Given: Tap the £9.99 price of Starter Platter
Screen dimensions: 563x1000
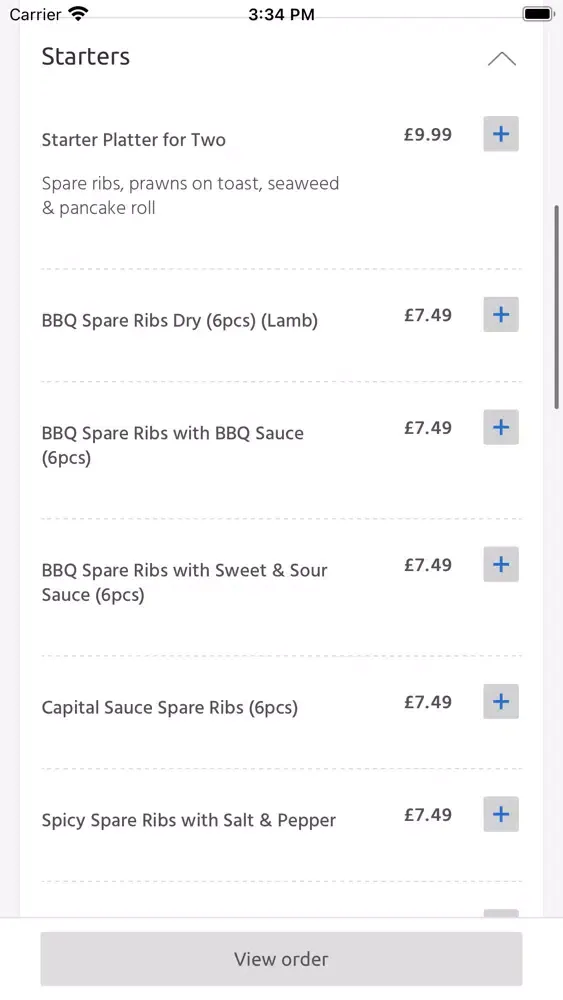Looking at the screenshot, I should point(428,135).
